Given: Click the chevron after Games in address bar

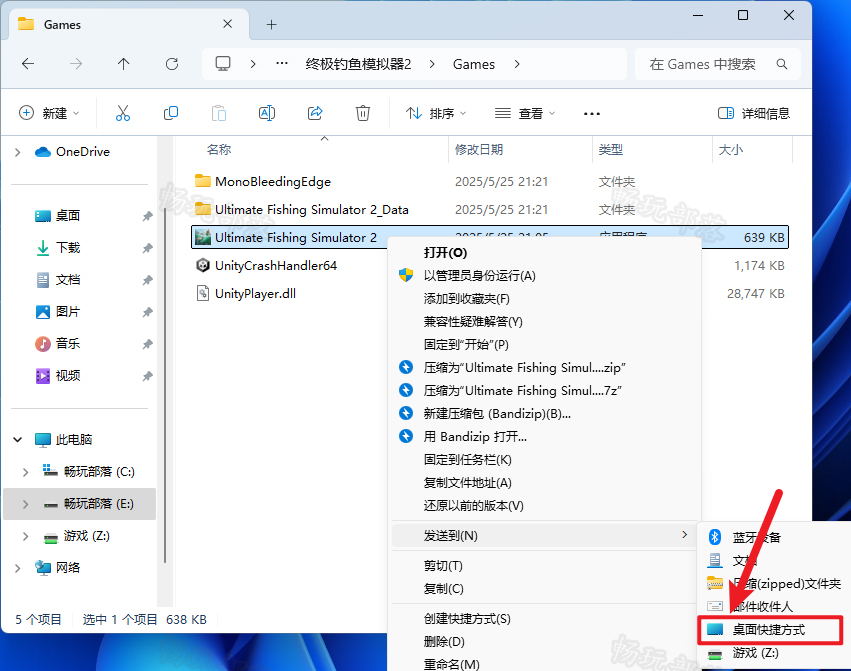Looking at the screenshot, I should point(517,64).
